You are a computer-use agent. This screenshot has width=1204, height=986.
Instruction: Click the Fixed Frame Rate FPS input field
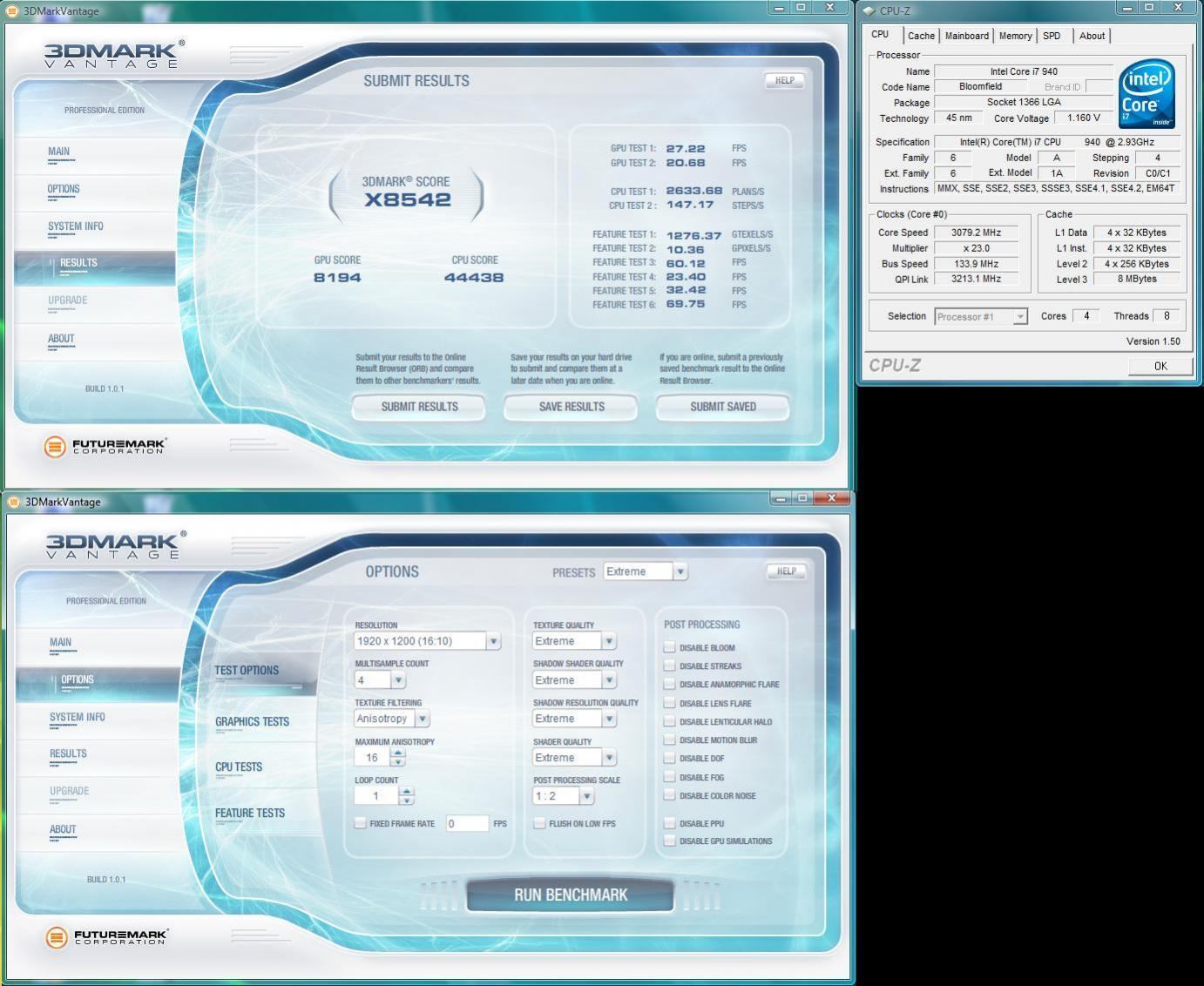click(x=467, y=823)
